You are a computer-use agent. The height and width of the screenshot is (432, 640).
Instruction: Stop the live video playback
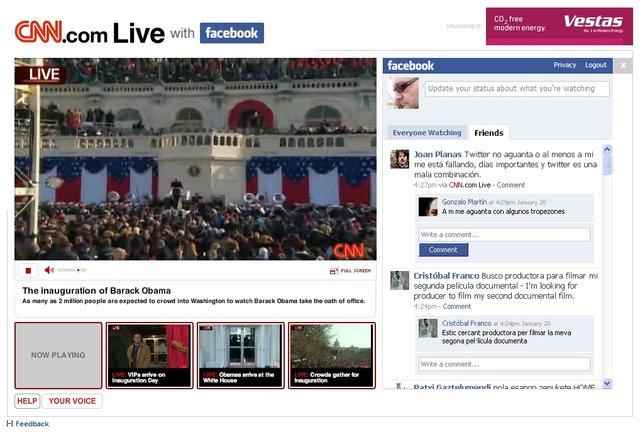point(28,270)
